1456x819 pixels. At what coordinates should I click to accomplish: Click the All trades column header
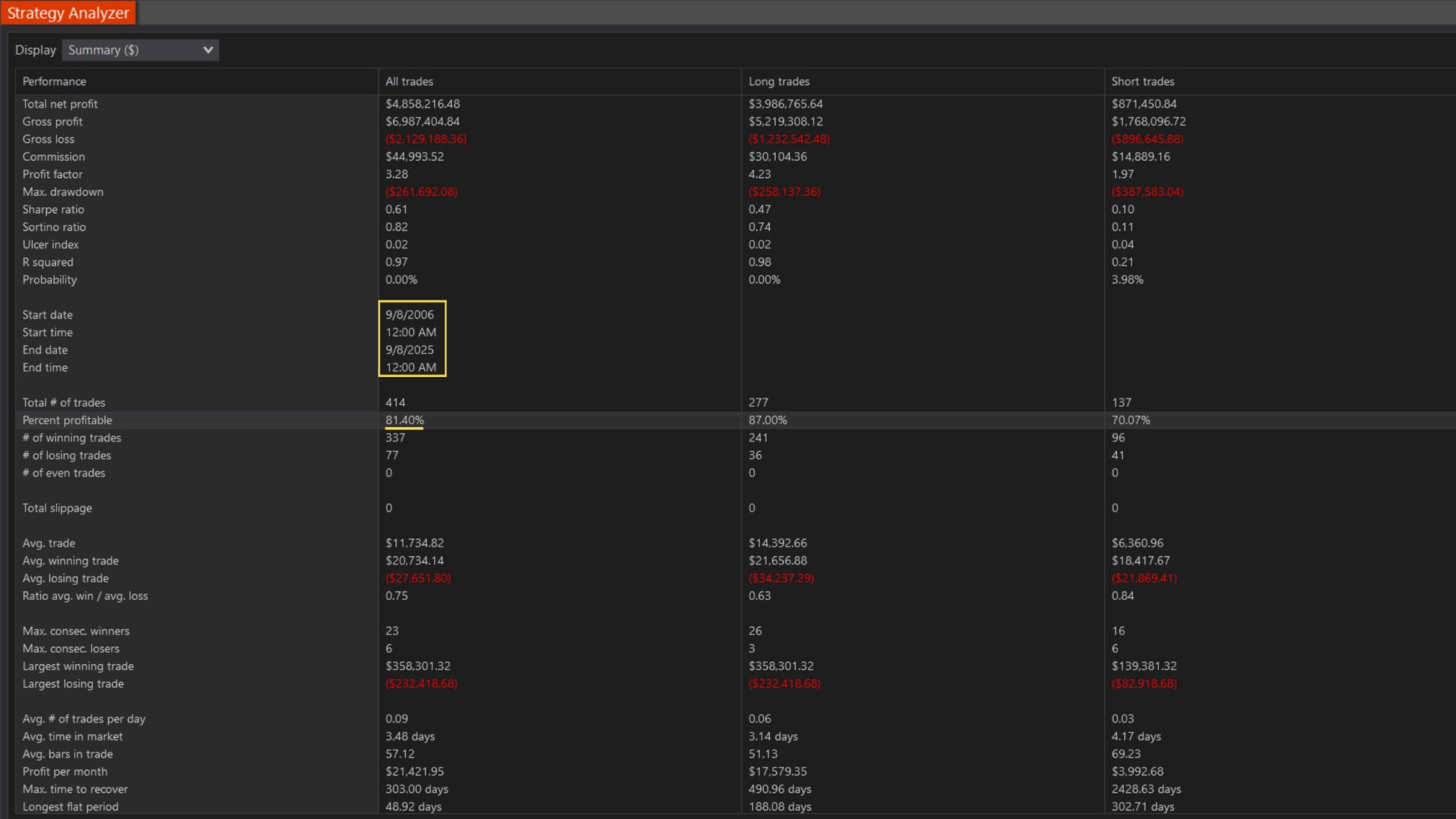[409, 82]
